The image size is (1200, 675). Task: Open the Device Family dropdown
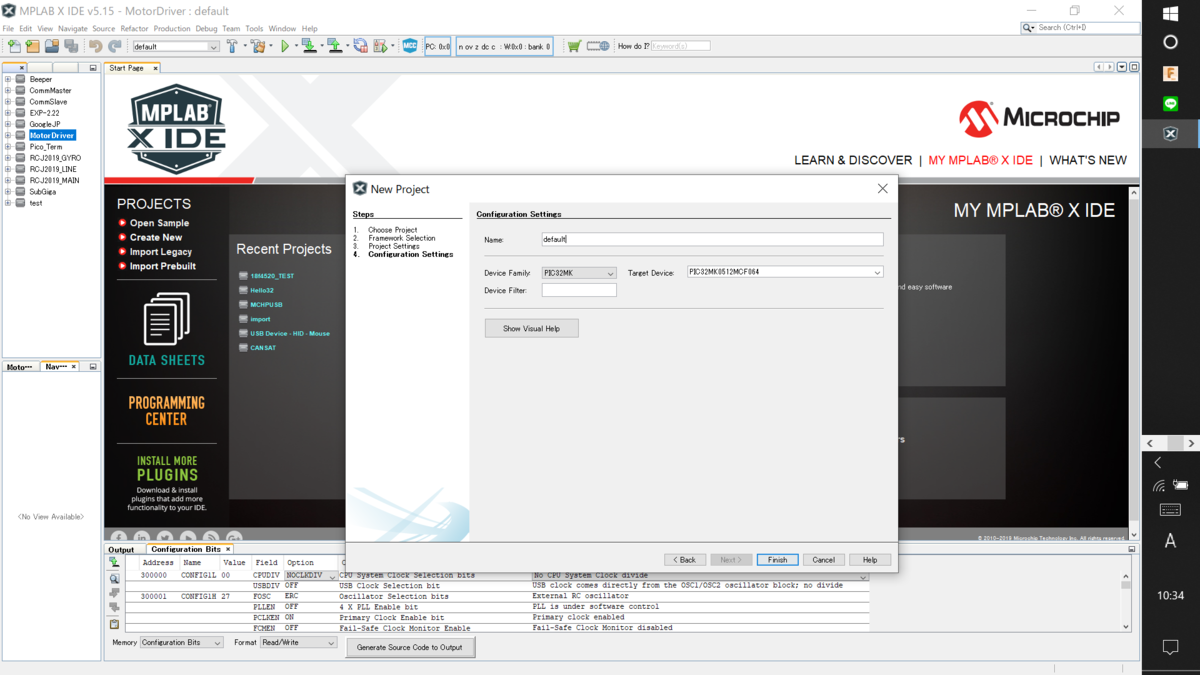(x=579, y=273)
